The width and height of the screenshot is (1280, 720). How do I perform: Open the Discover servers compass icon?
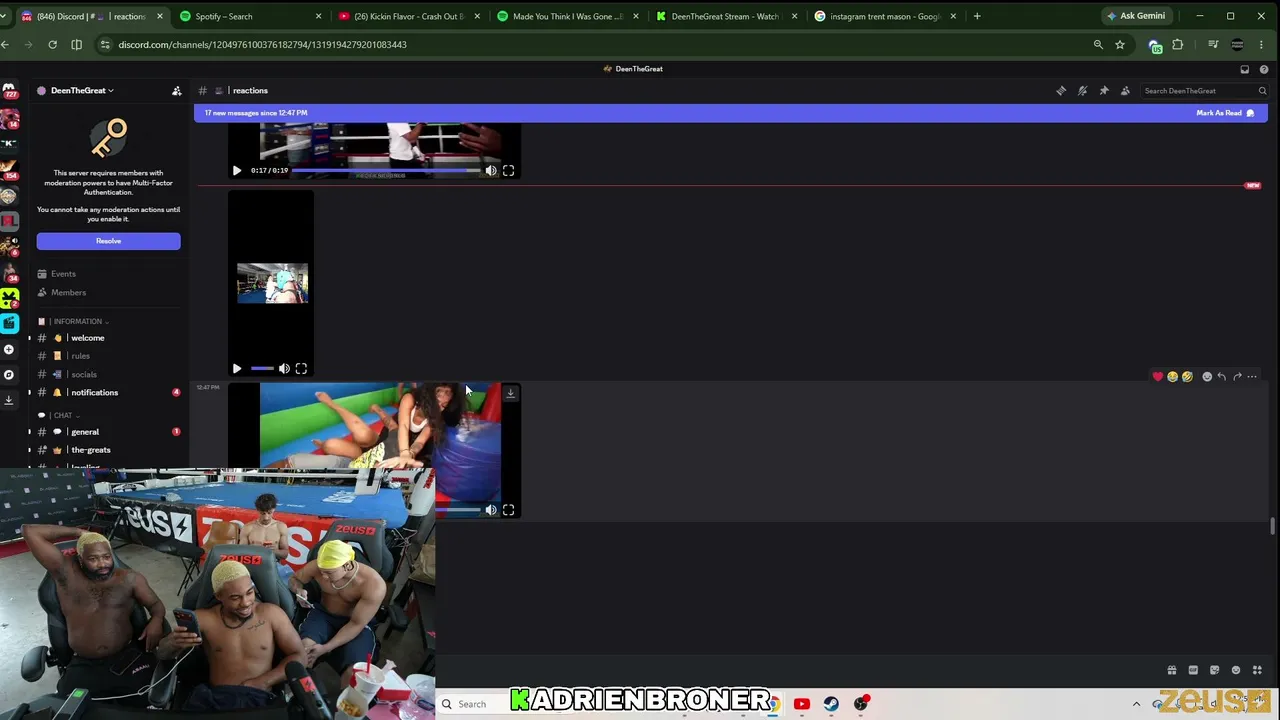(x=9, y=375)
